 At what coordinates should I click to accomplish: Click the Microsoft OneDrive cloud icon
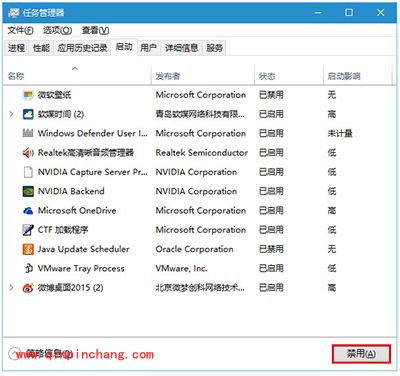point(28,211)
